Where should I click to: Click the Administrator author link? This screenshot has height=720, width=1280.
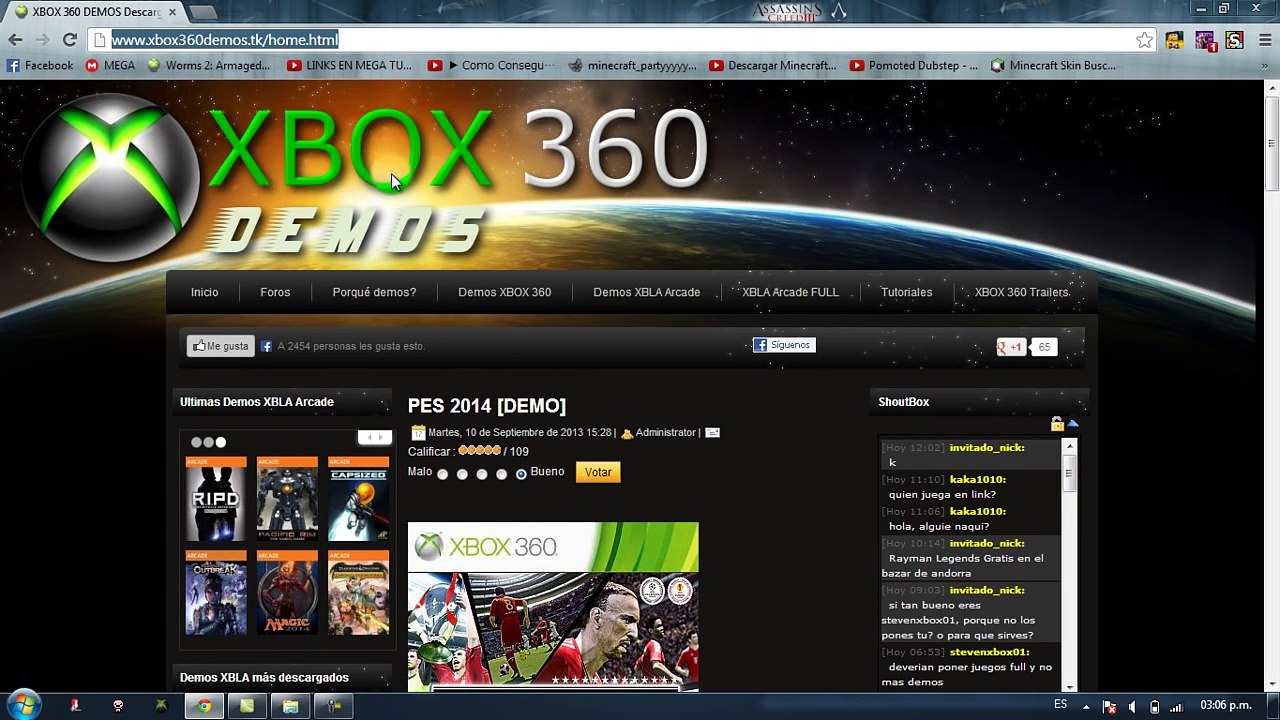665,433
